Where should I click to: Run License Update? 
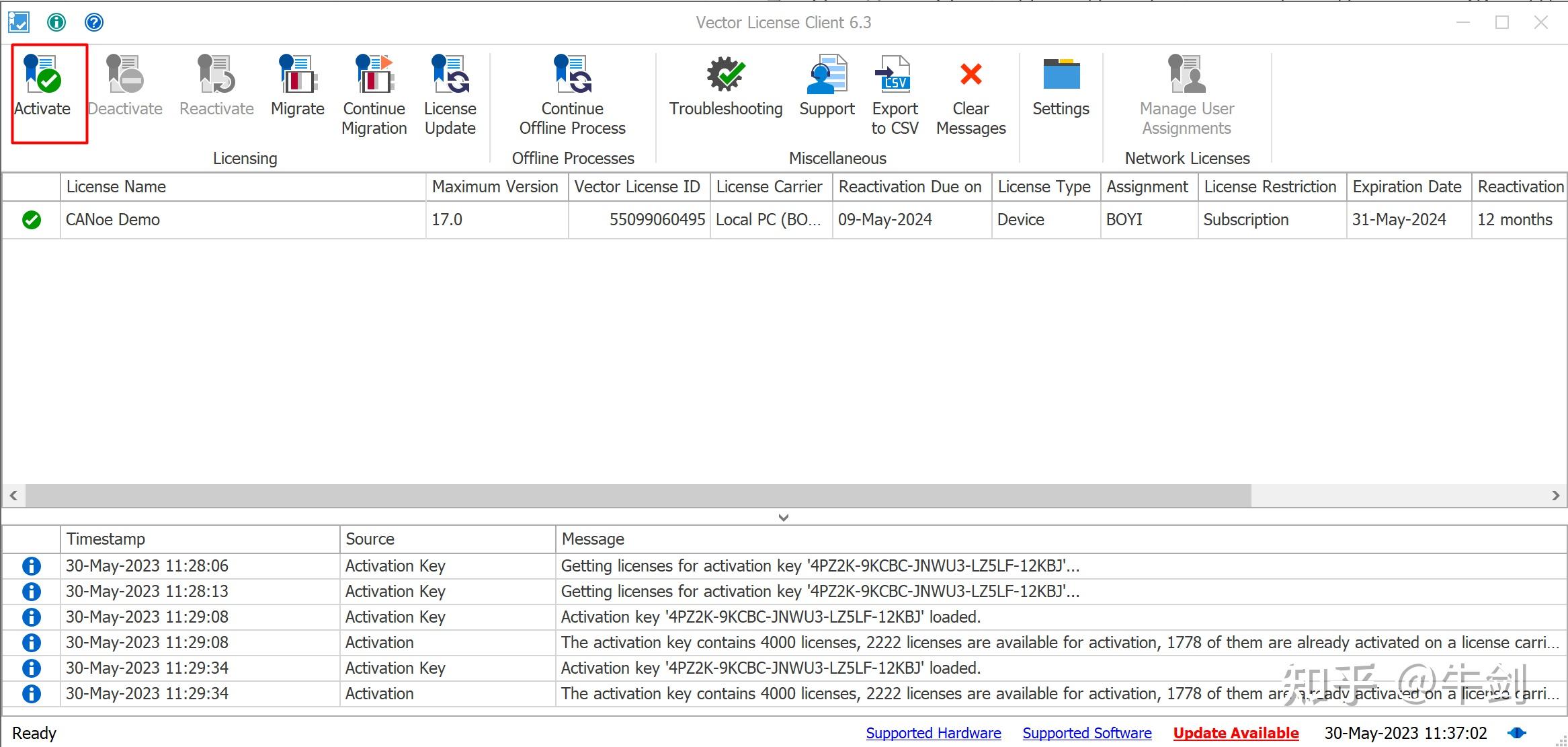click(450, 75)
